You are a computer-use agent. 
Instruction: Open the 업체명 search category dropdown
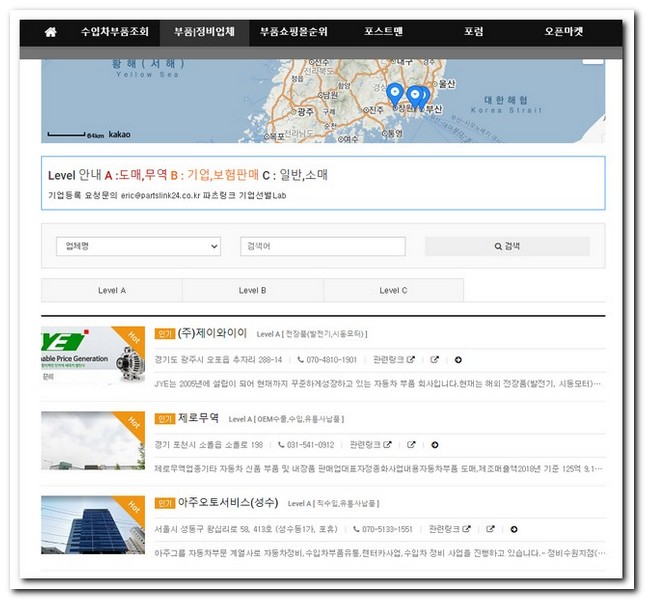point(139,246)
